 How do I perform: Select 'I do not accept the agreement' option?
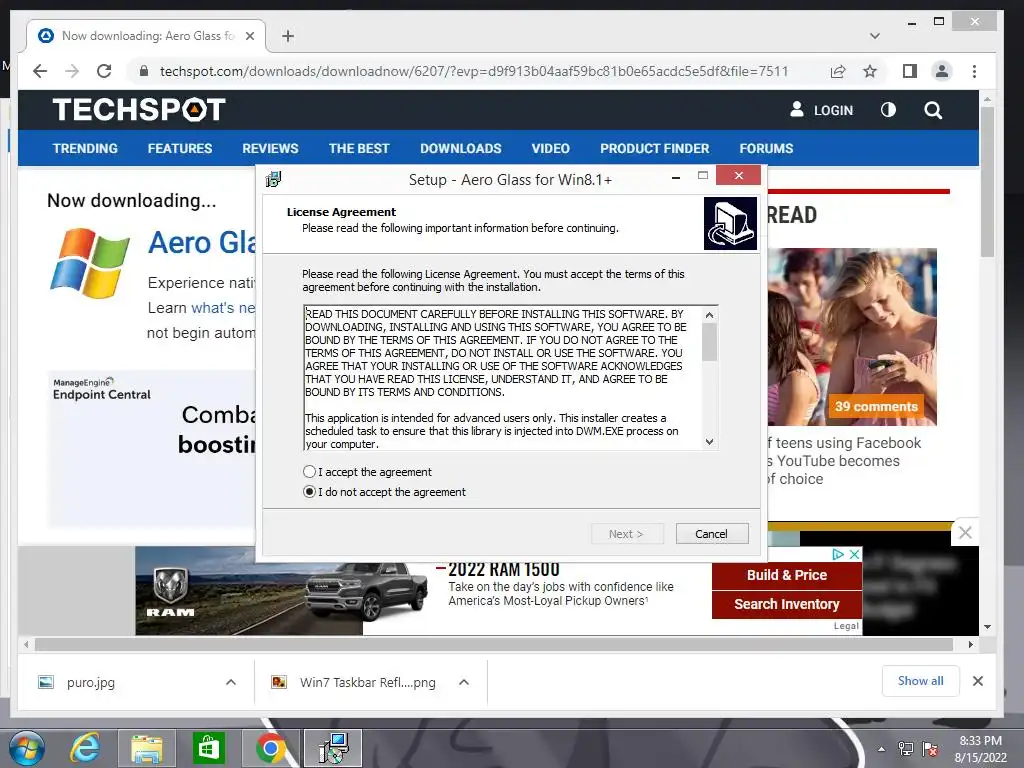click(x=310, y=492)
